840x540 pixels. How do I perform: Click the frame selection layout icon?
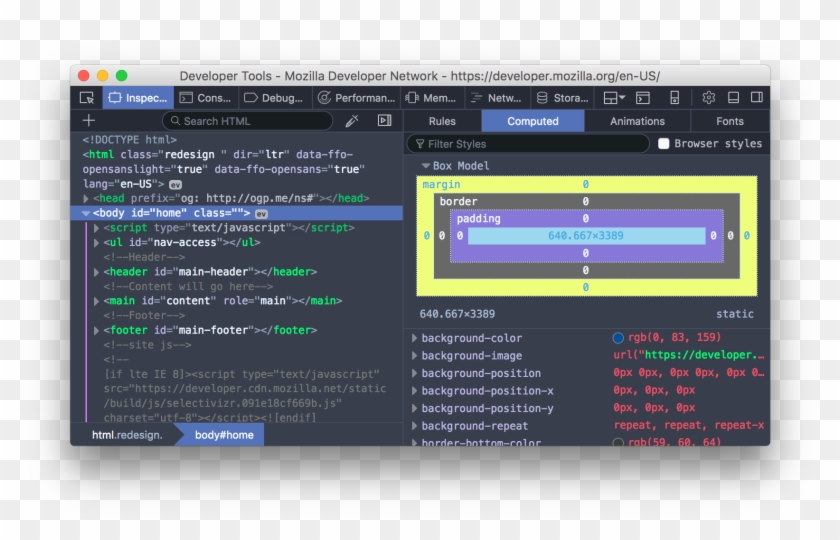613,98
